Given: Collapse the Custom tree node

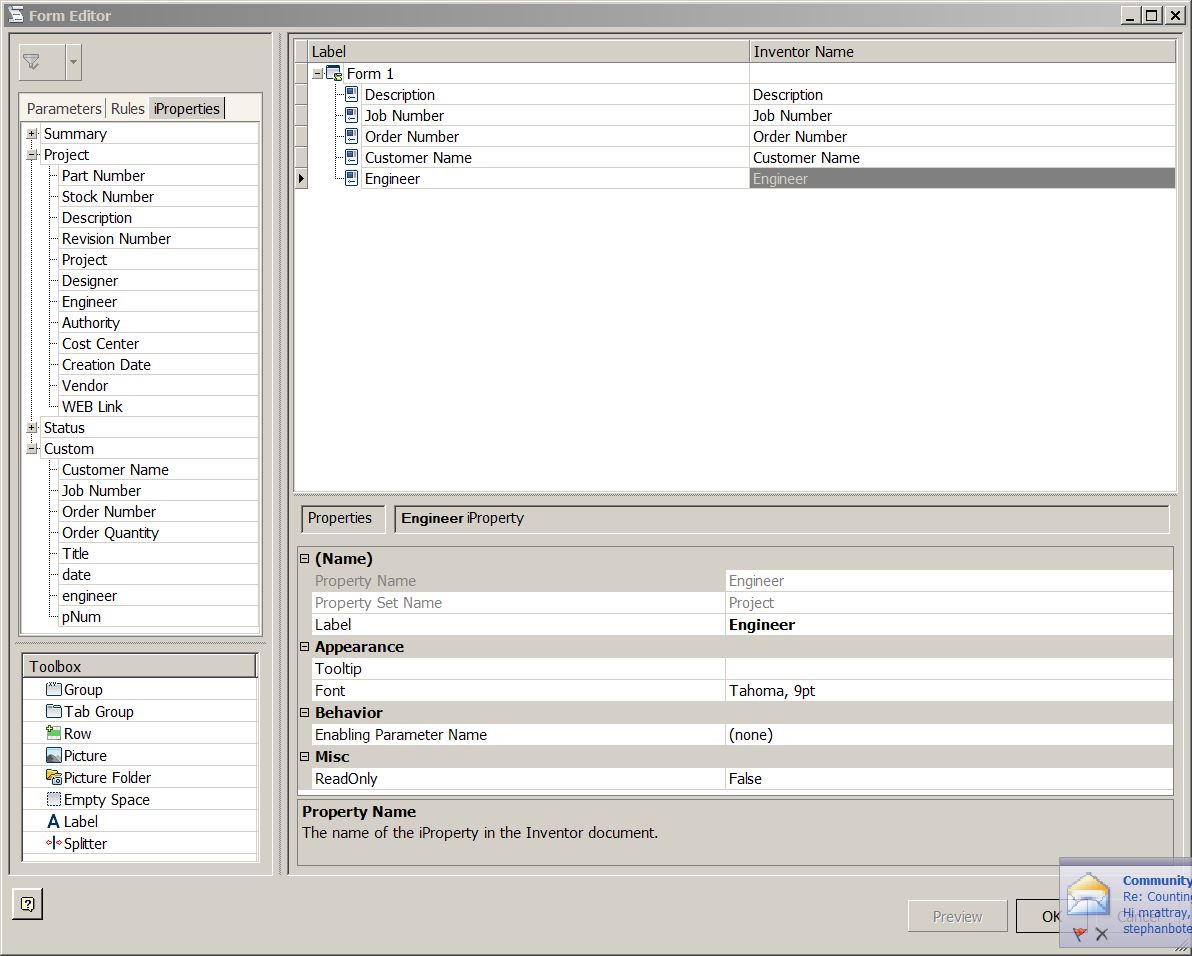Looking at the screenshot, I should 32,449.
